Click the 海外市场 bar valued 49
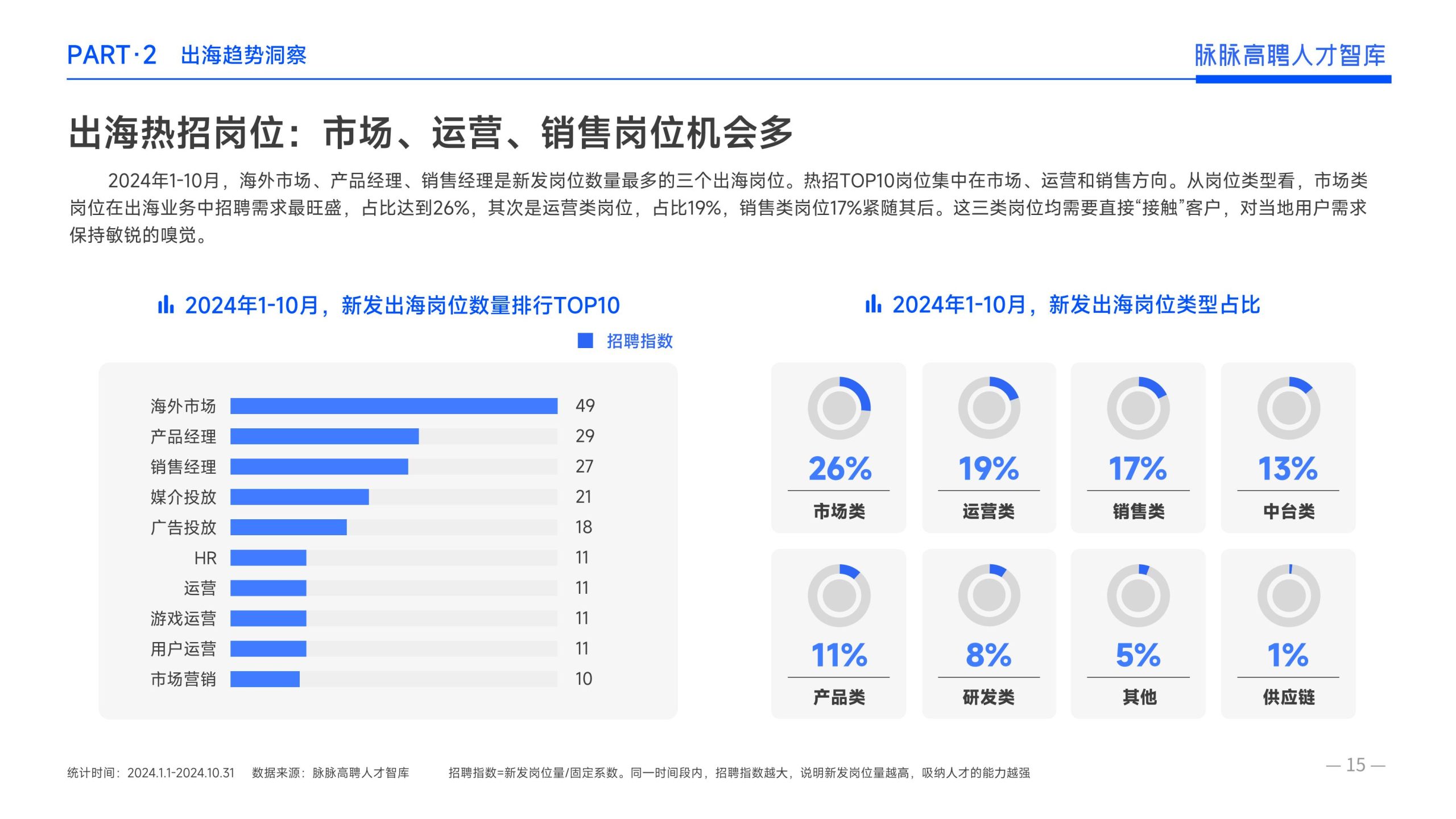The image size is (1456, 819). pos(394,406)
